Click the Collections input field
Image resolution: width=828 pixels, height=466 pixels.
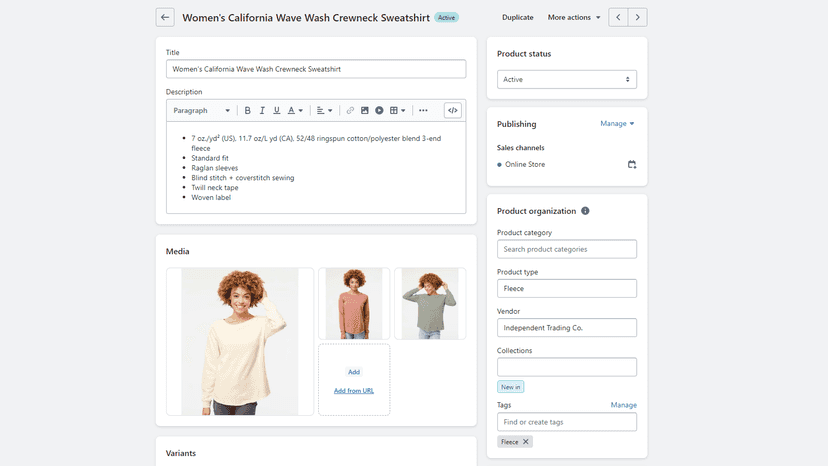point(567,367)
